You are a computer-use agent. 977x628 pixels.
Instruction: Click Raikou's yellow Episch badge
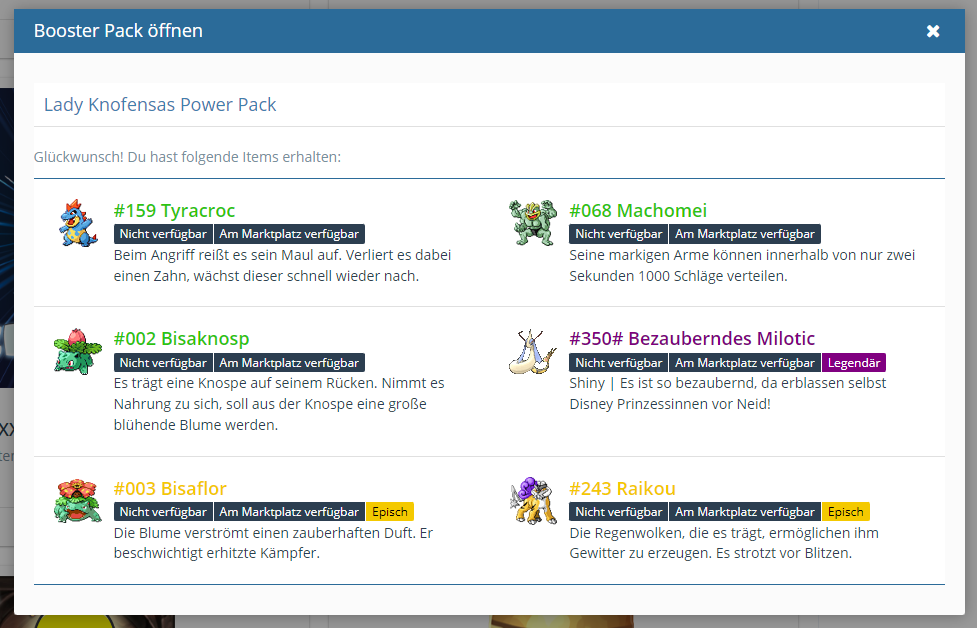[x=845, y=512]
